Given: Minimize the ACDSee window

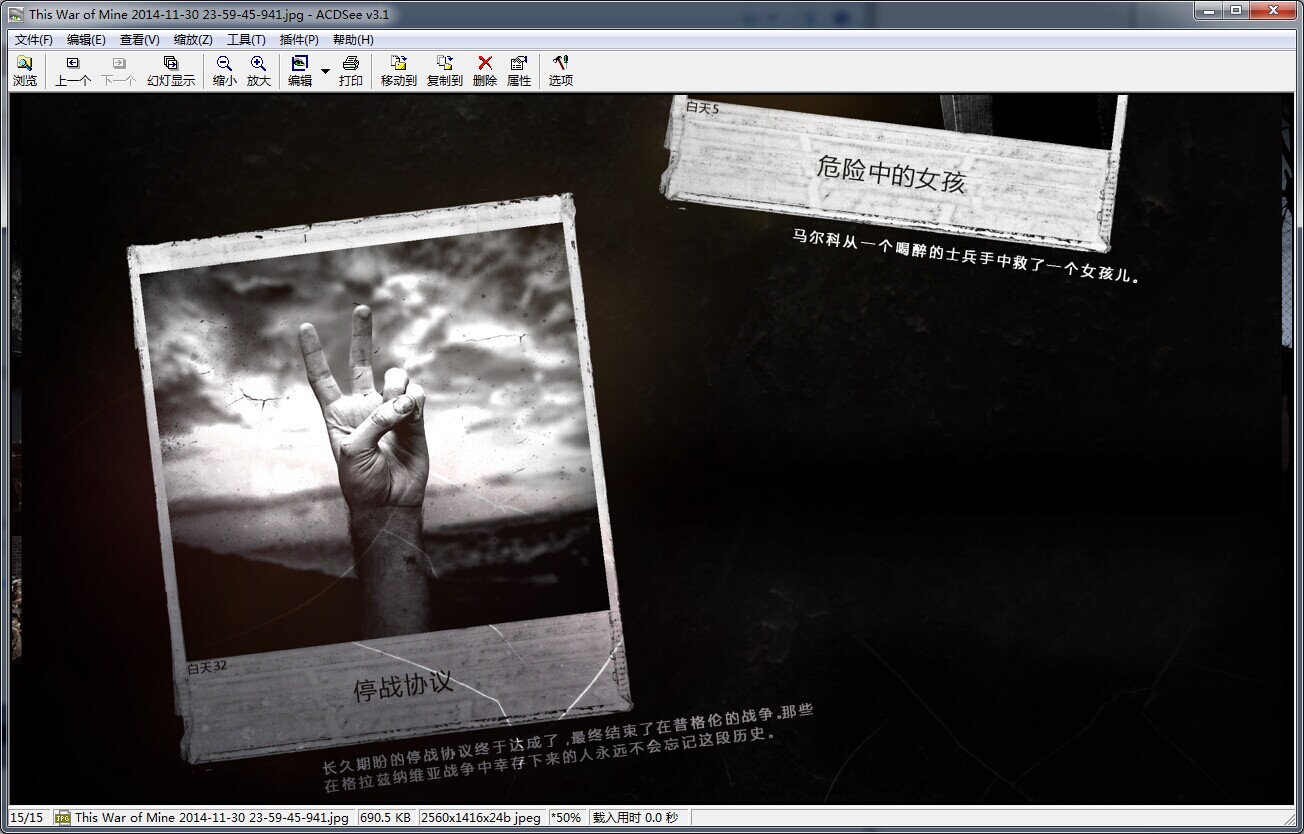Looking at the screenshot, I should [1208, 10].
